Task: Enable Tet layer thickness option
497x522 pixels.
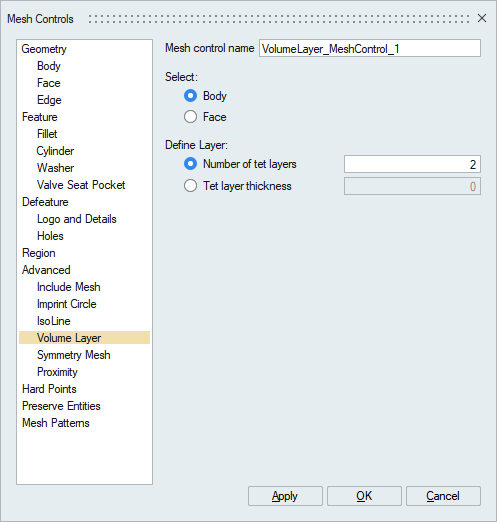Action: pyautogui.click(x=190, y=186)
